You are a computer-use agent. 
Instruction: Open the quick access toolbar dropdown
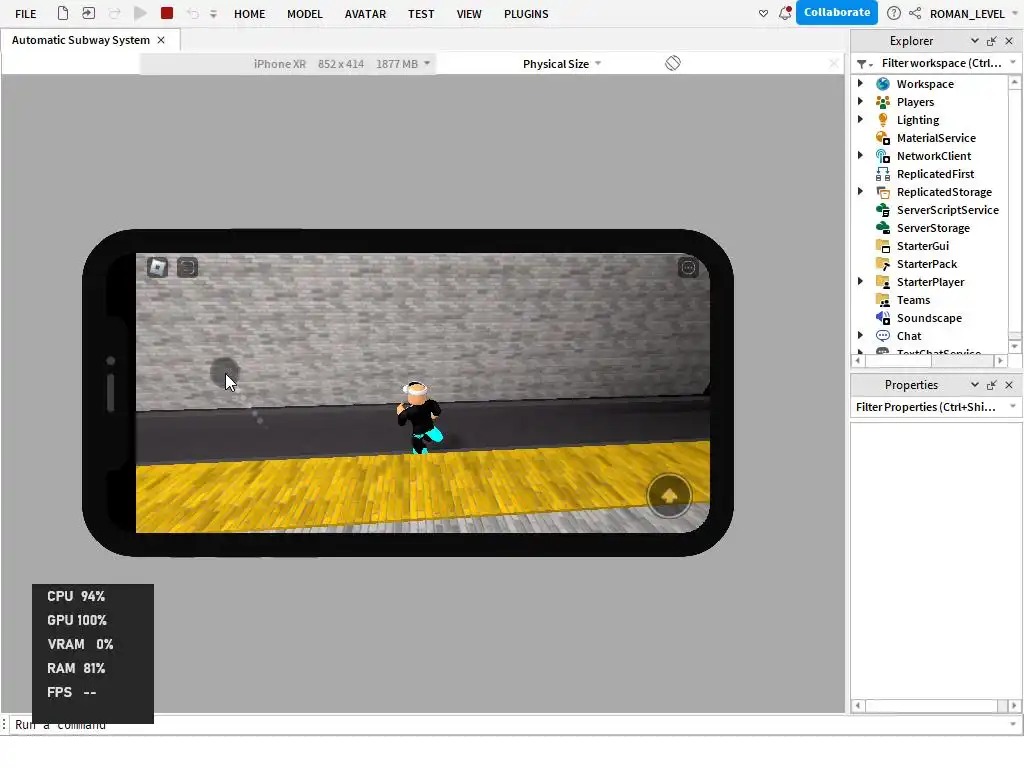click(x=213, y=14)
